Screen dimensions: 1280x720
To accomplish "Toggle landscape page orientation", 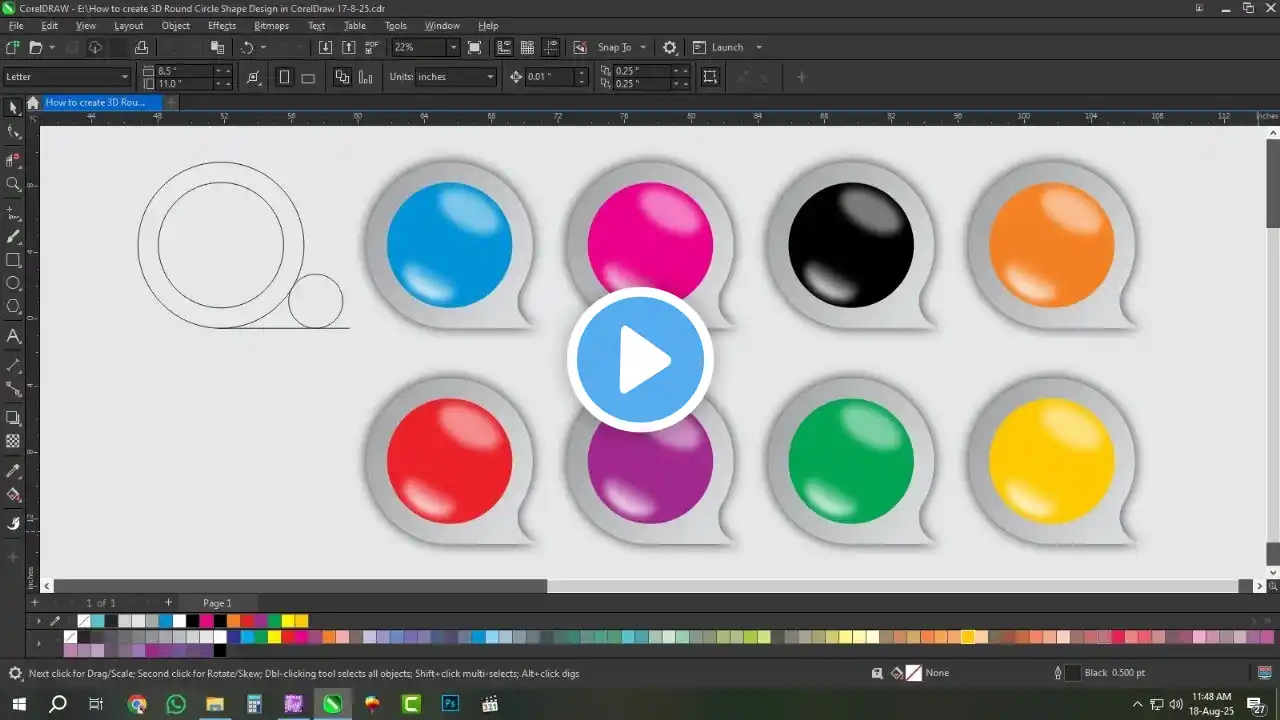I will pyautogui.click(x=308, y=77).
